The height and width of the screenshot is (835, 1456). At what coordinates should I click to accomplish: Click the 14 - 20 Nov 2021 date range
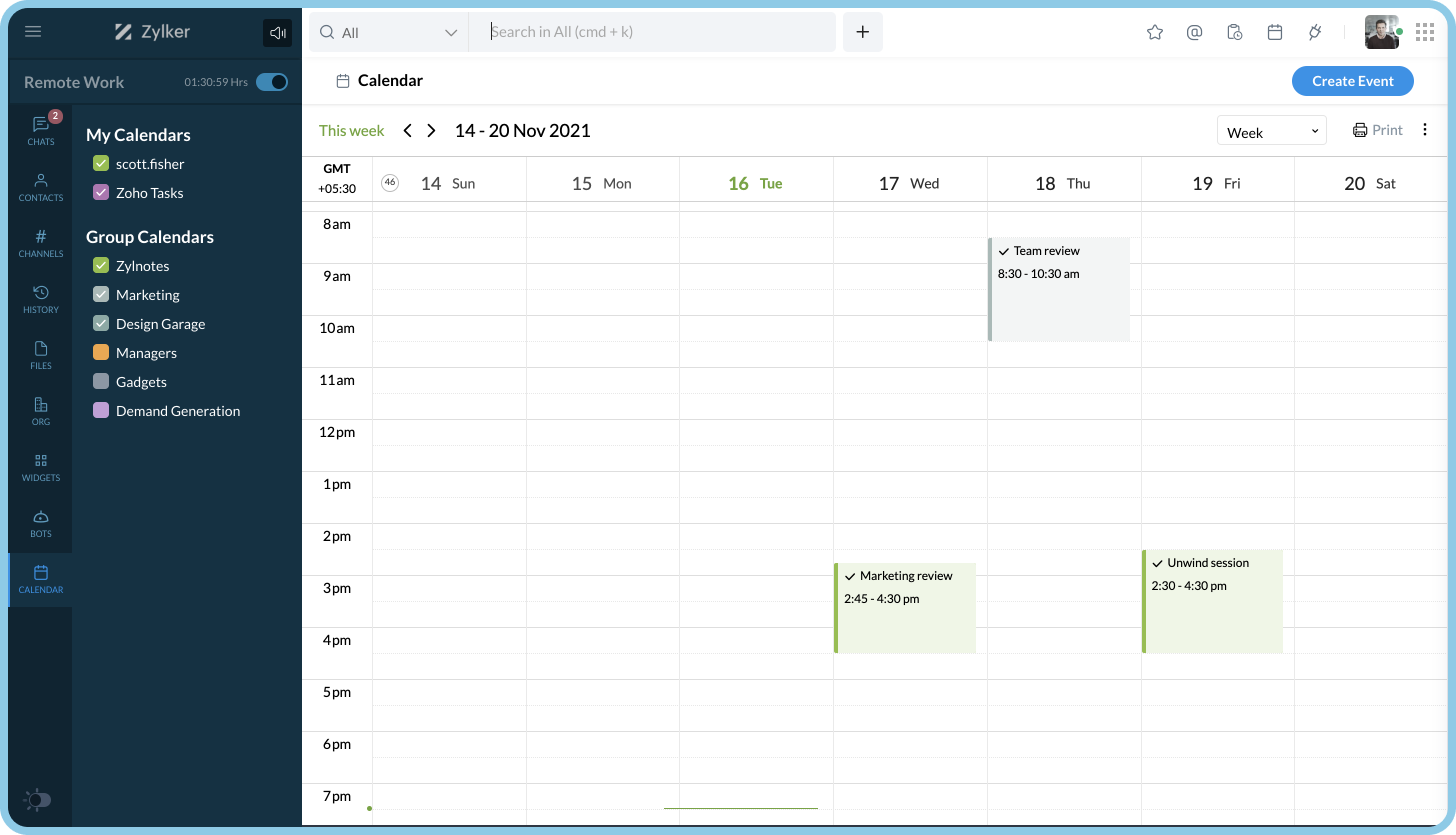pyautogui.click(x=522, y=130)
